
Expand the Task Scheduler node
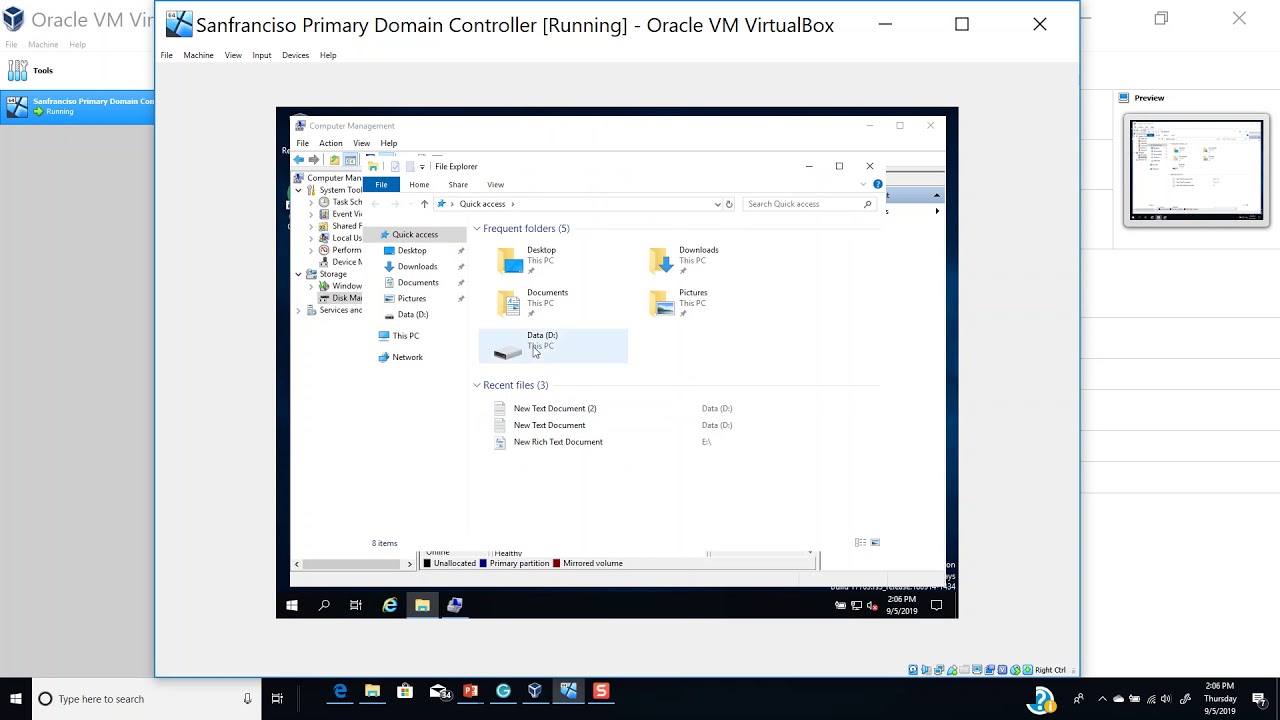(310, 202)
